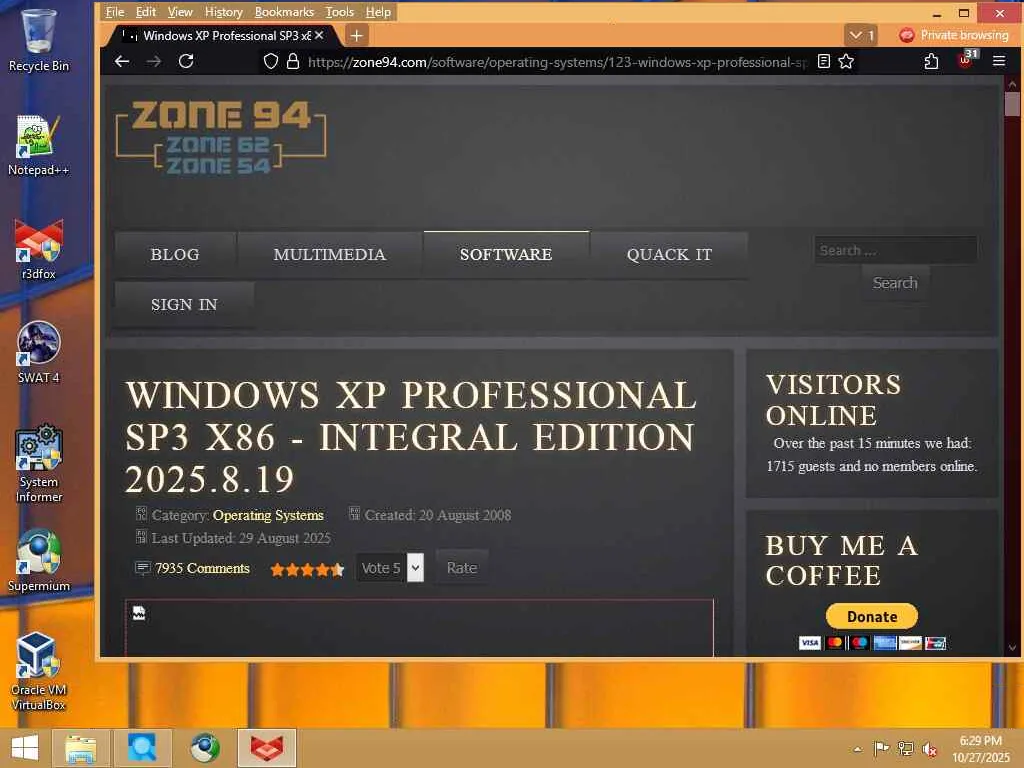Click the "Last Updated: 29 August 2025" text
The width and height of the screenshot is (1024, 768).
click(241, 538)
